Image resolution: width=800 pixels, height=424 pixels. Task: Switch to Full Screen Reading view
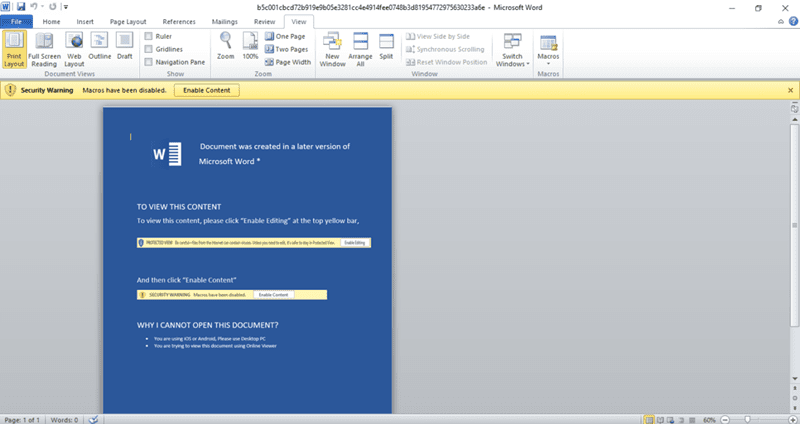(44, 49)
